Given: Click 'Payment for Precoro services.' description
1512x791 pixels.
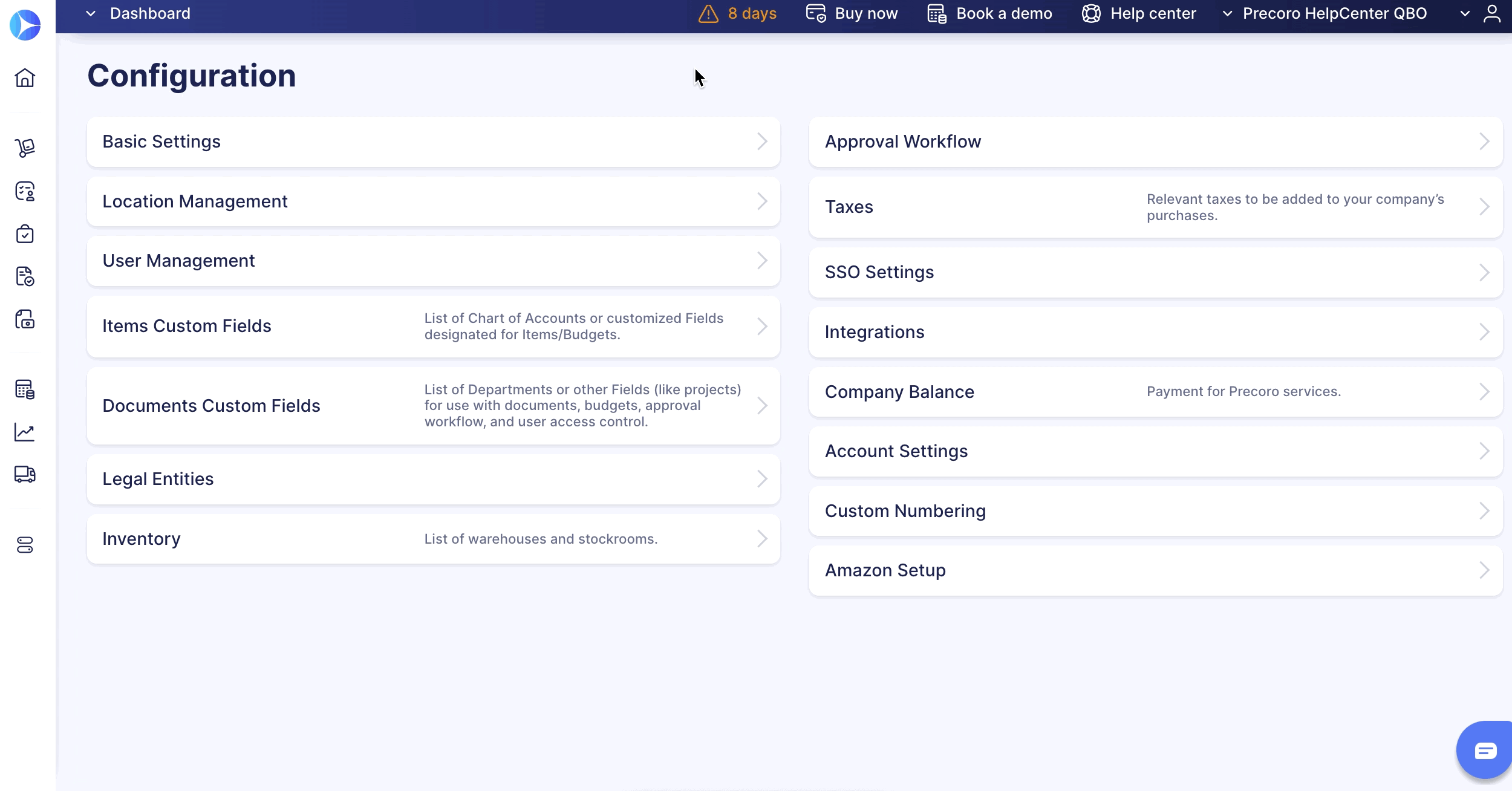Looking at the screenshot, I should click(x=1243, y=392).
